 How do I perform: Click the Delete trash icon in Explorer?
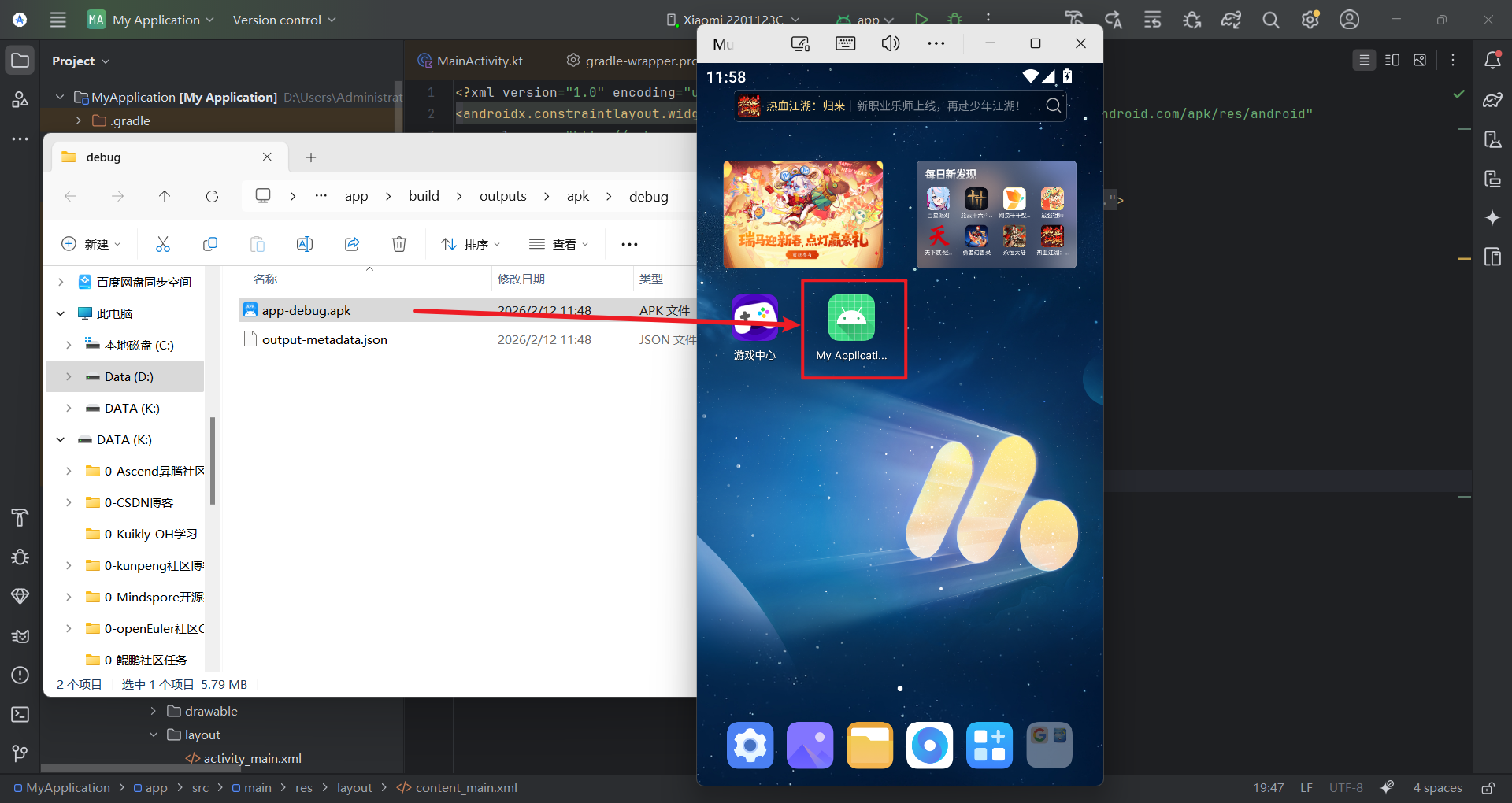pyautogui.click(x=399, y=244)
